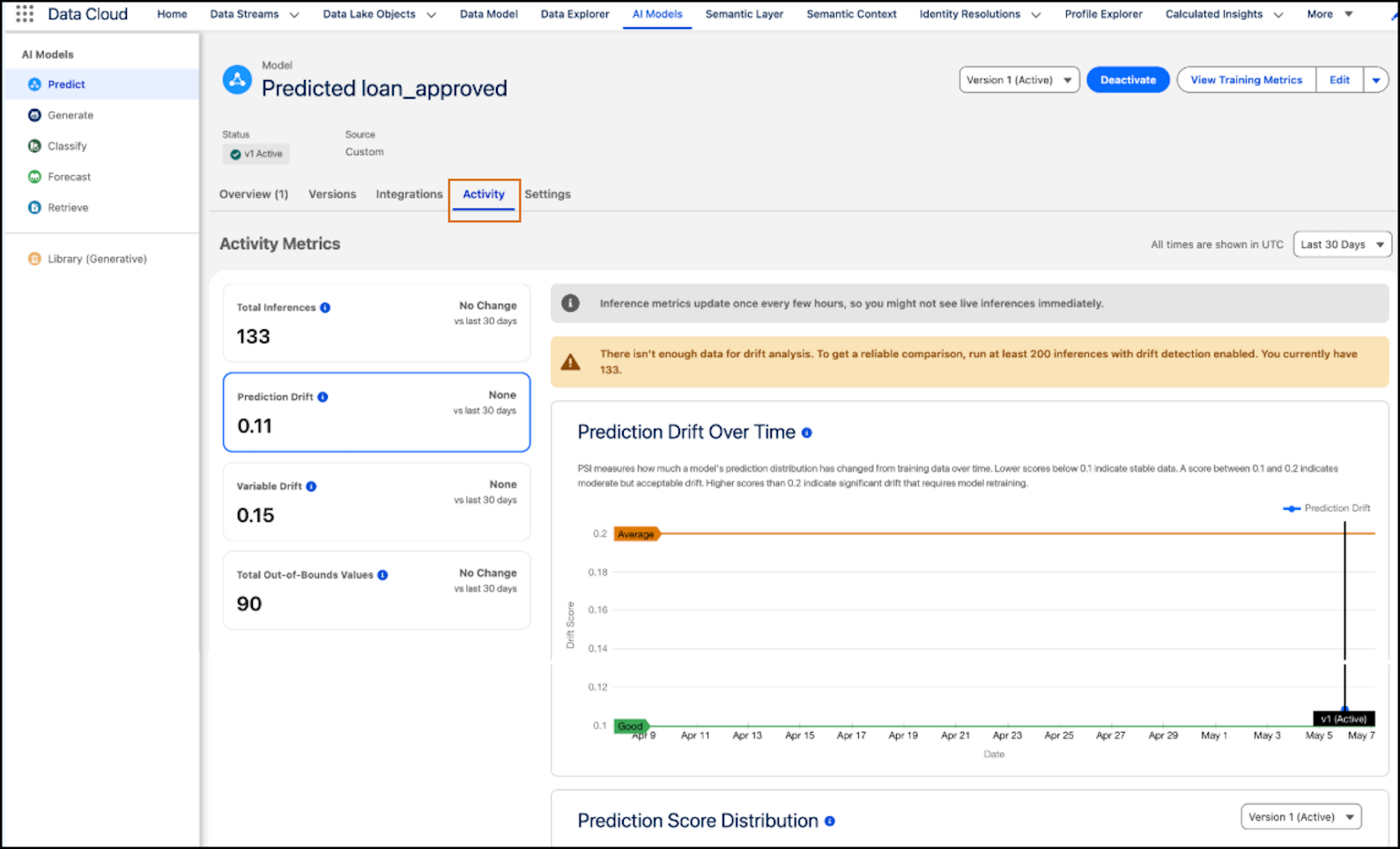This screenshot has width=1400, height=849.
Task: Open the Data Explorer nav tab
Action: coord(574,14)
